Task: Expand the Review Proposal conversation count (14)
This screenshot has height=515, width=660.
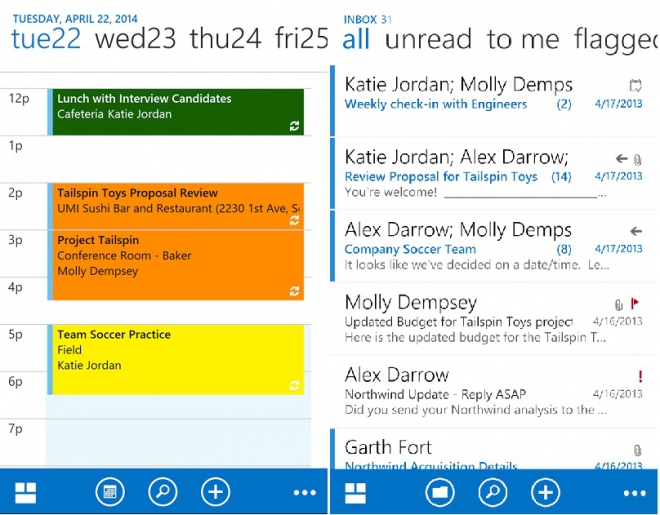Action: tap(561, 177)
